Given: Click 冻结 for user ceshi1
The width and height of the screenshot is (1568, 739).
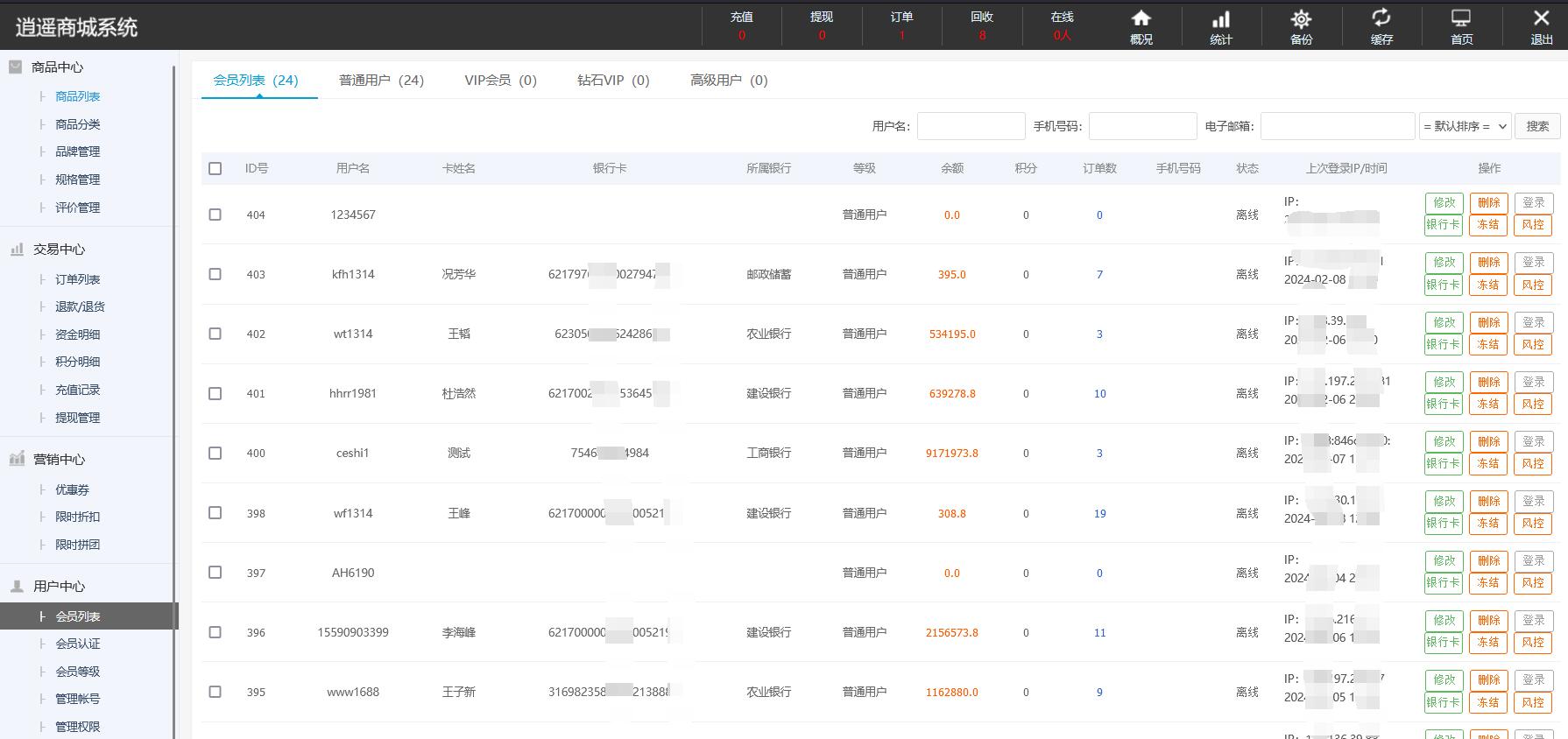Looking at the screenshot, I should click(x=1488, y=464).
